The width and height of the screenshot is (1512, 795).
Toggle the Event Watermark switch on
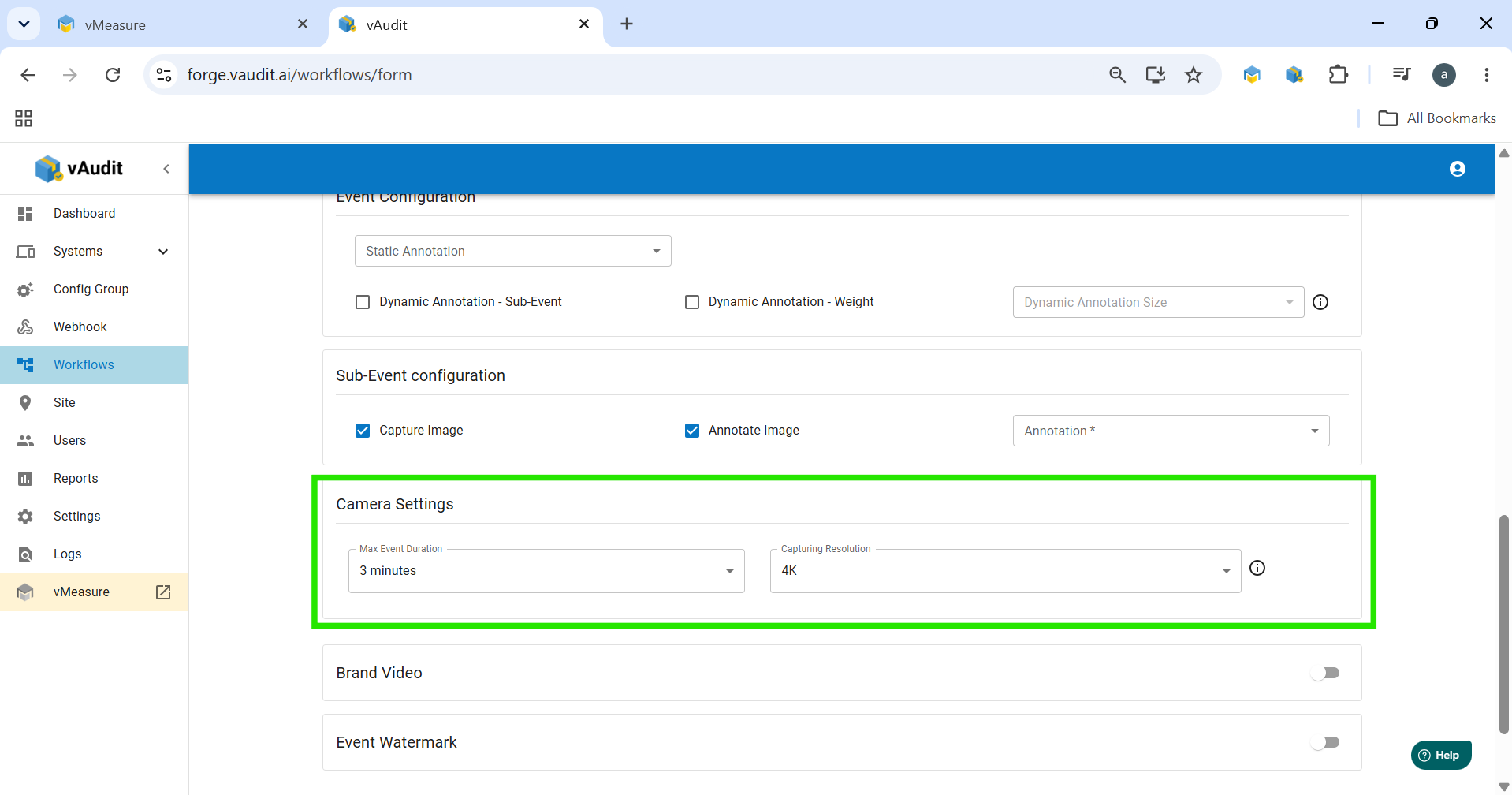tap(1325, 742)
